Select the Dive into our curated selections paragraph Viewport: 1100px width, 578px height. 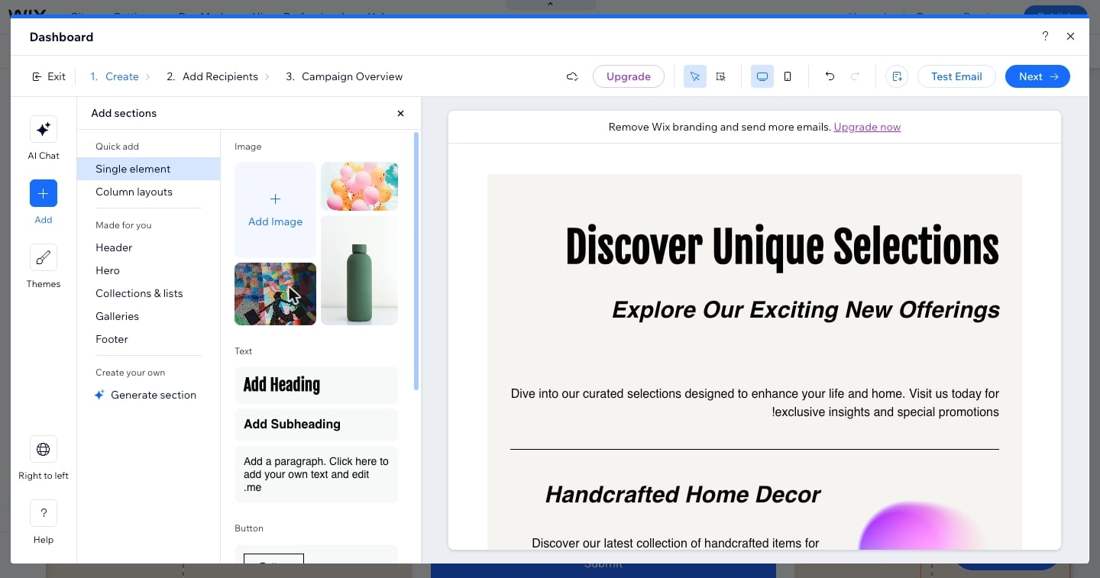tap(755, 403)
